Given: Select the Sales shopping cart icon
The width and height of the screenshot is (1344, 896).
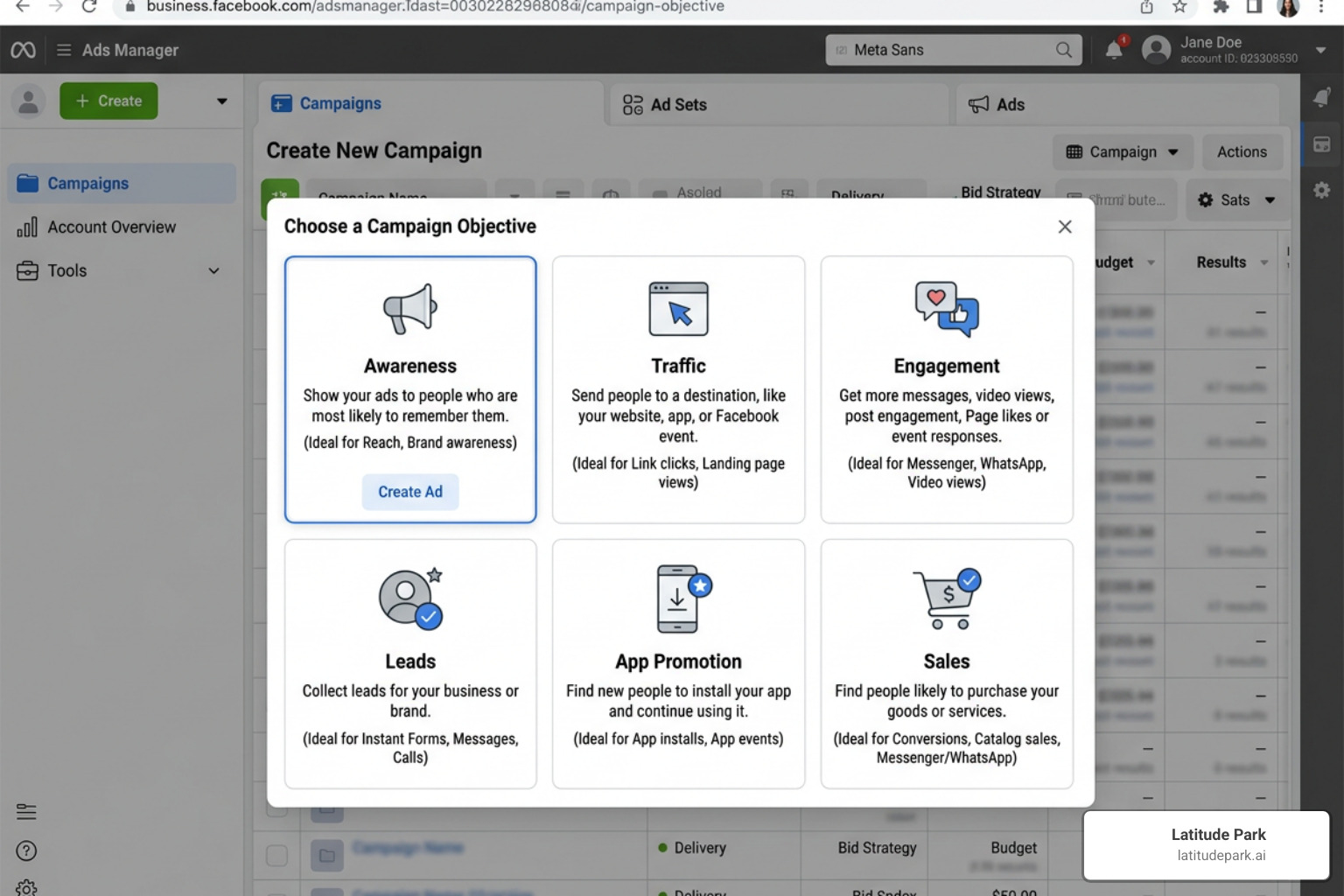Looking at the screenshot, I should coord(947,598).
